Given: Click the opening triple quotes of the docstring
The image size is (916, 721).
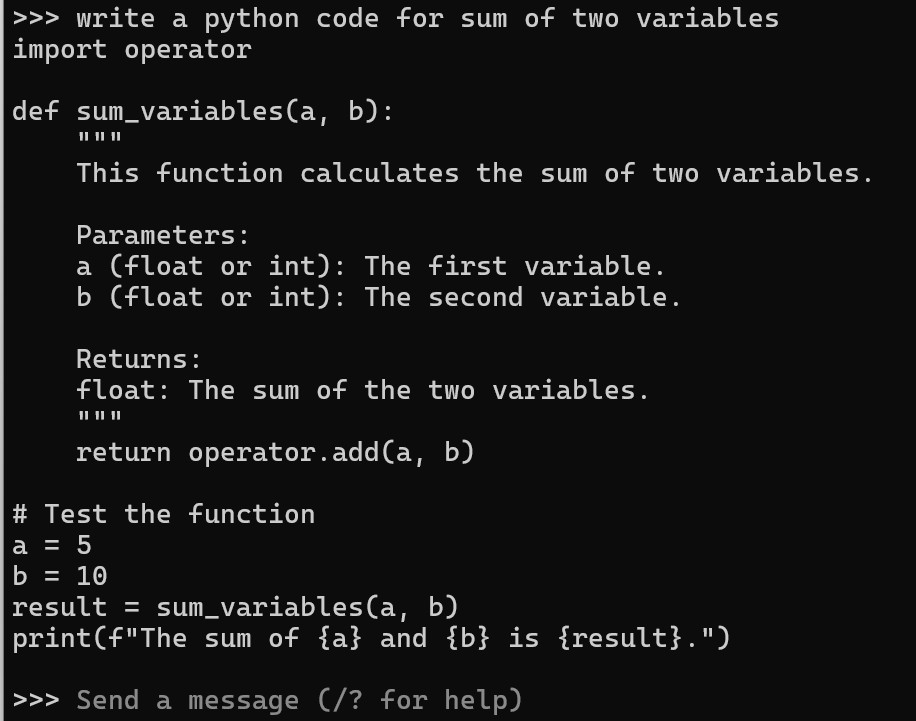Looking at the screenshot, I should tap(99, 138).
